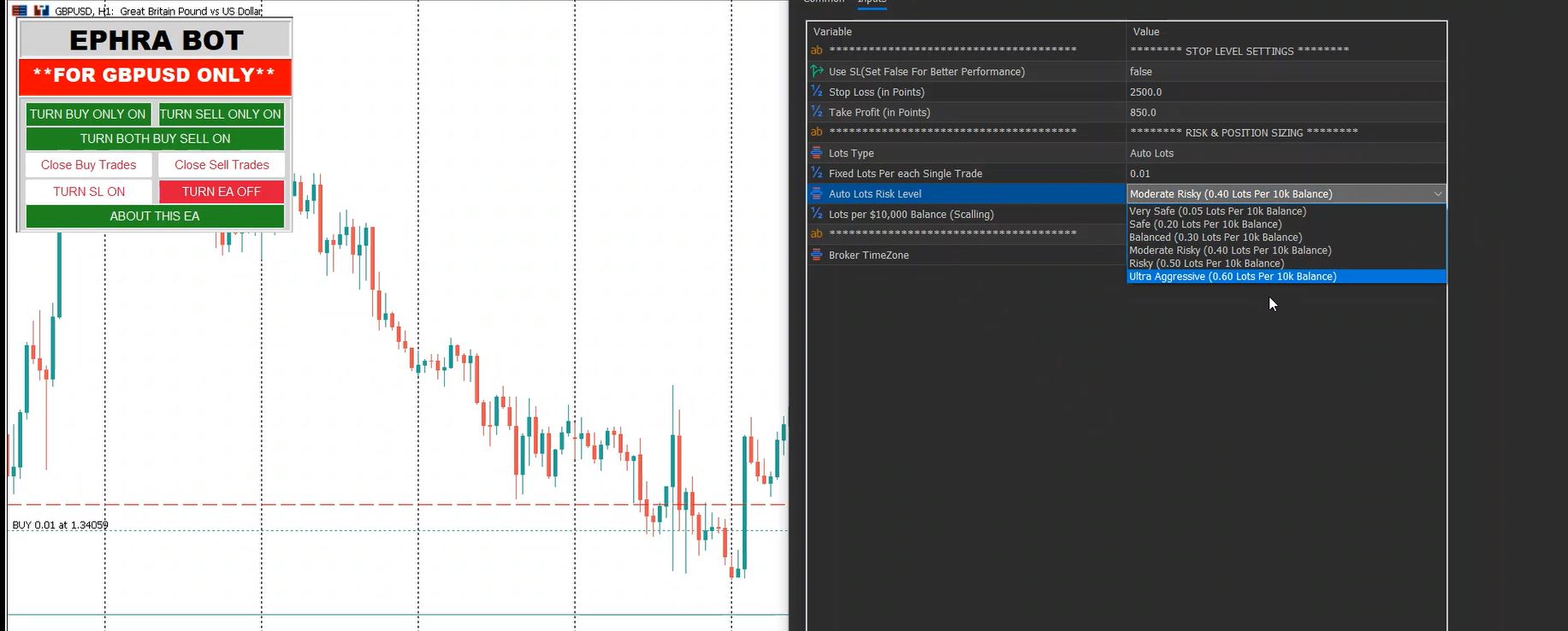The width and height of the screenshot is (1568, 631).
Task: Click the fraction icon next to Take Profit
Action: click(x=817, y=112)
